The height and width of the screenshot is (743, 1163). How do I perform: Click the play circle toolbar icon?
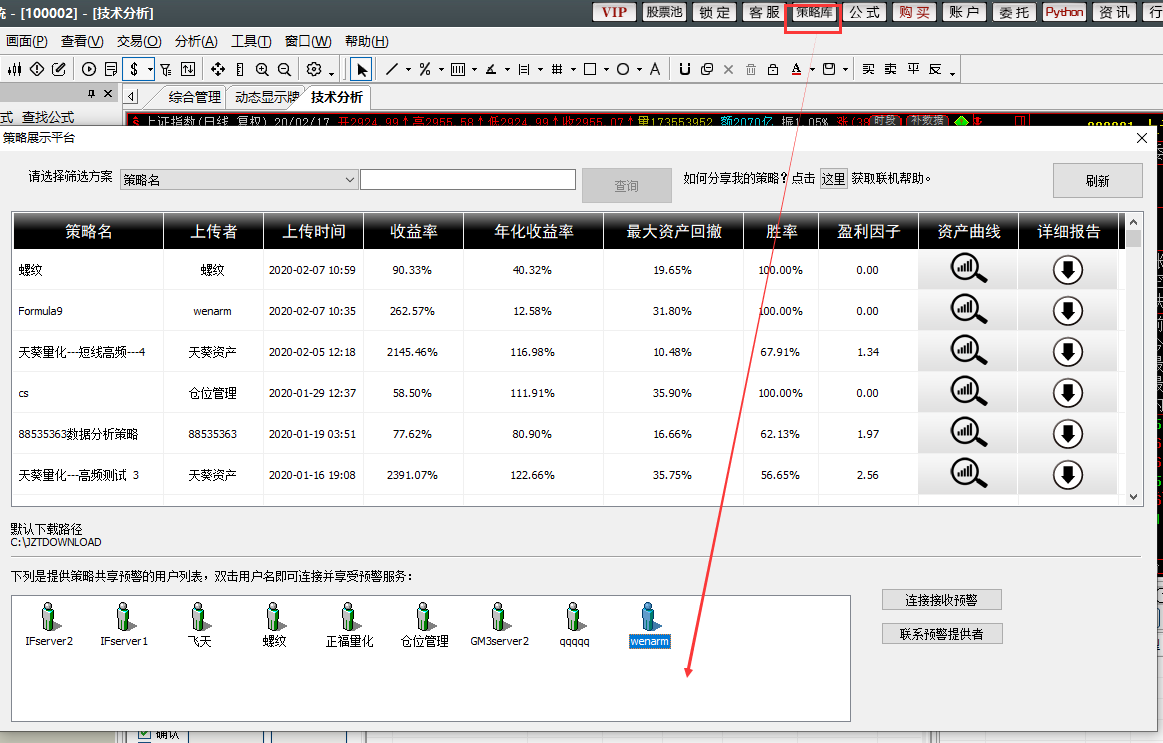coord(89,69)
